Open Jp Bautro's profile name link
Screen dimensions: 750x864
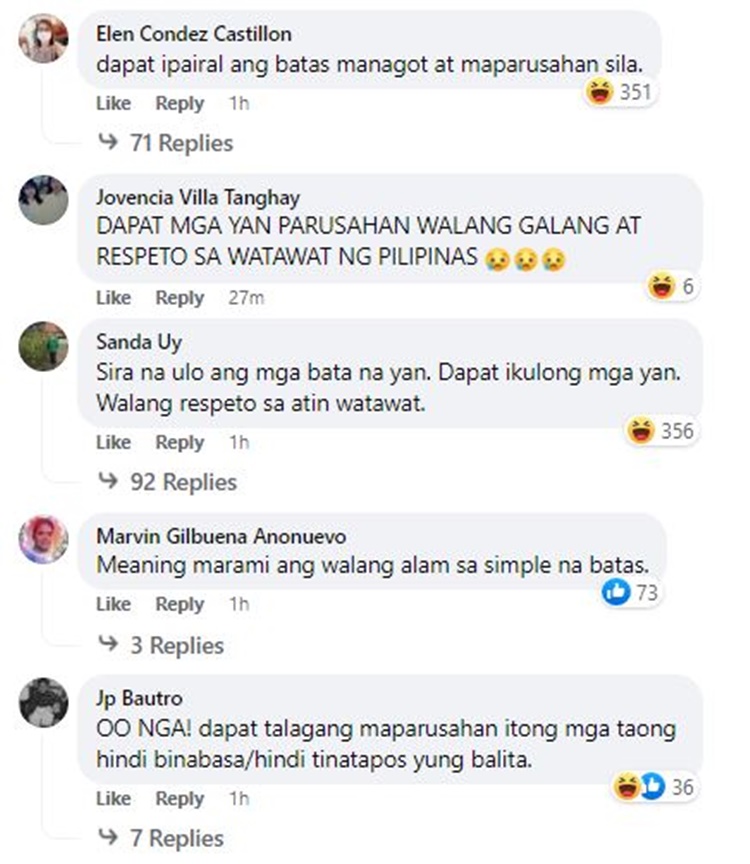[139, 698]
